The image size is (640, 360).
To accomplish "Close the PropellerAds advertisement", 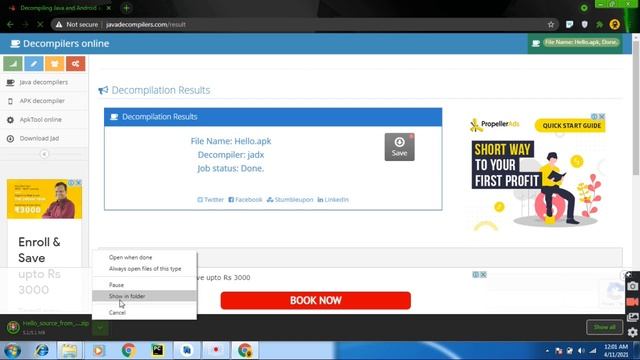I will [x=602, y=116].
